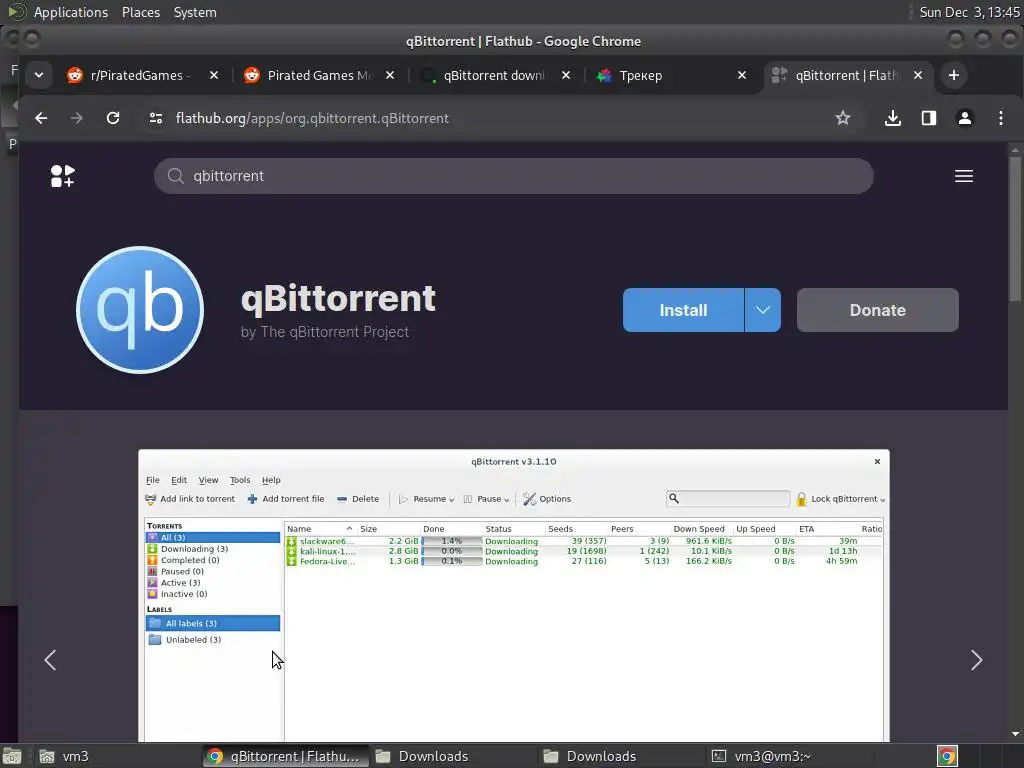Open the Chrome profile icon
The image size is (1024, 768).
[x=965, y=118]
